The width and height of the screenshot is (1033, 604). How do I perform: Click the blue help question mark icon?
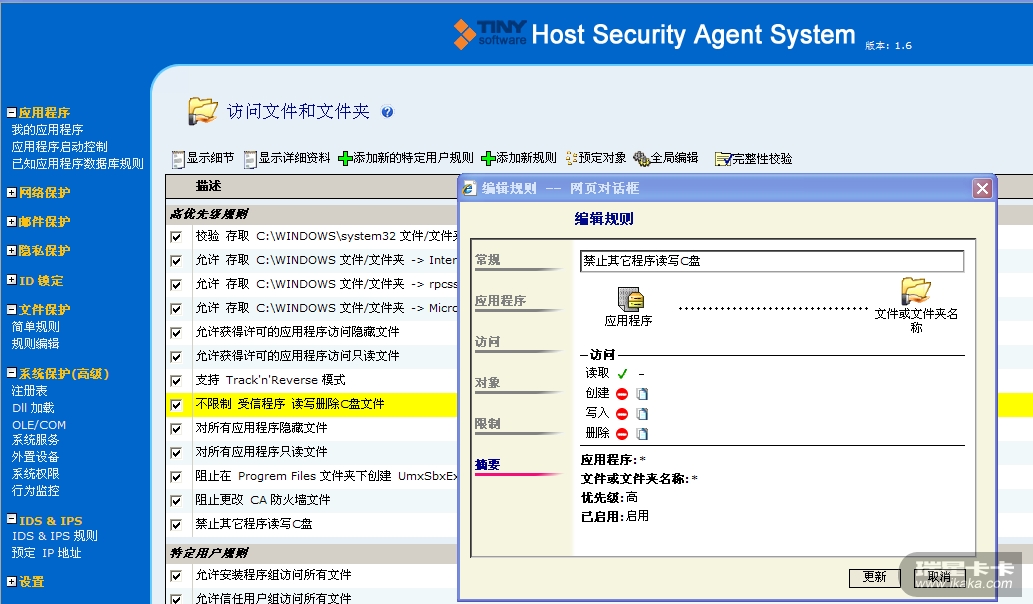387,113
